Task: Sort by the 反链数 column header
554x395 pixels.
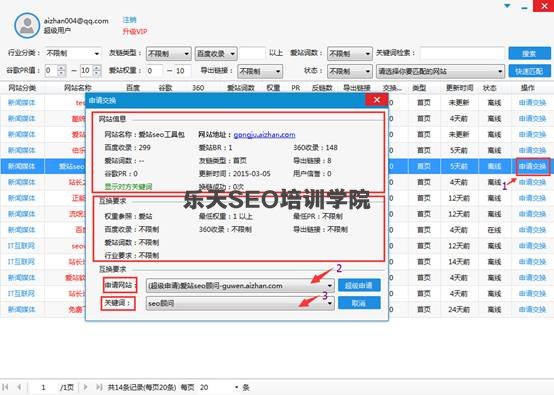Action: [x=322, y=88]
